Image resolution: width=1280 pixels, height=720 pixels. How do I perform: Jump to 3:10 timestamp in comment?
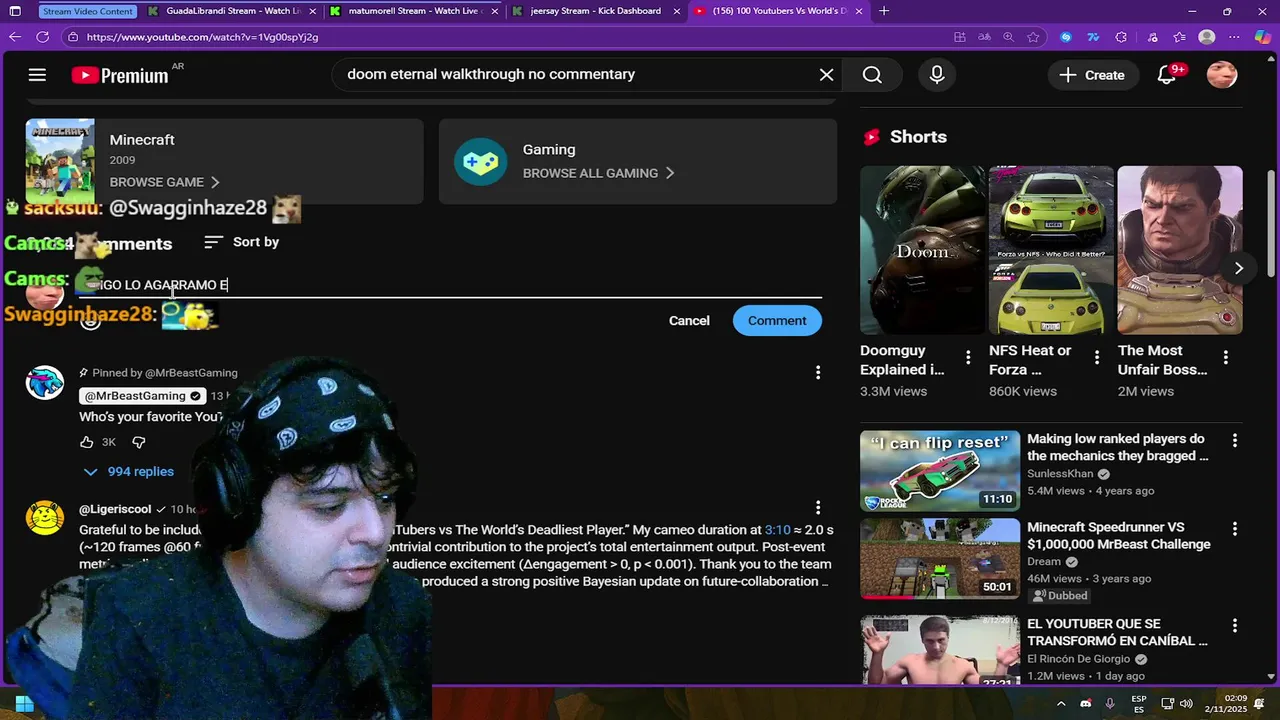(x=777, y=530)
